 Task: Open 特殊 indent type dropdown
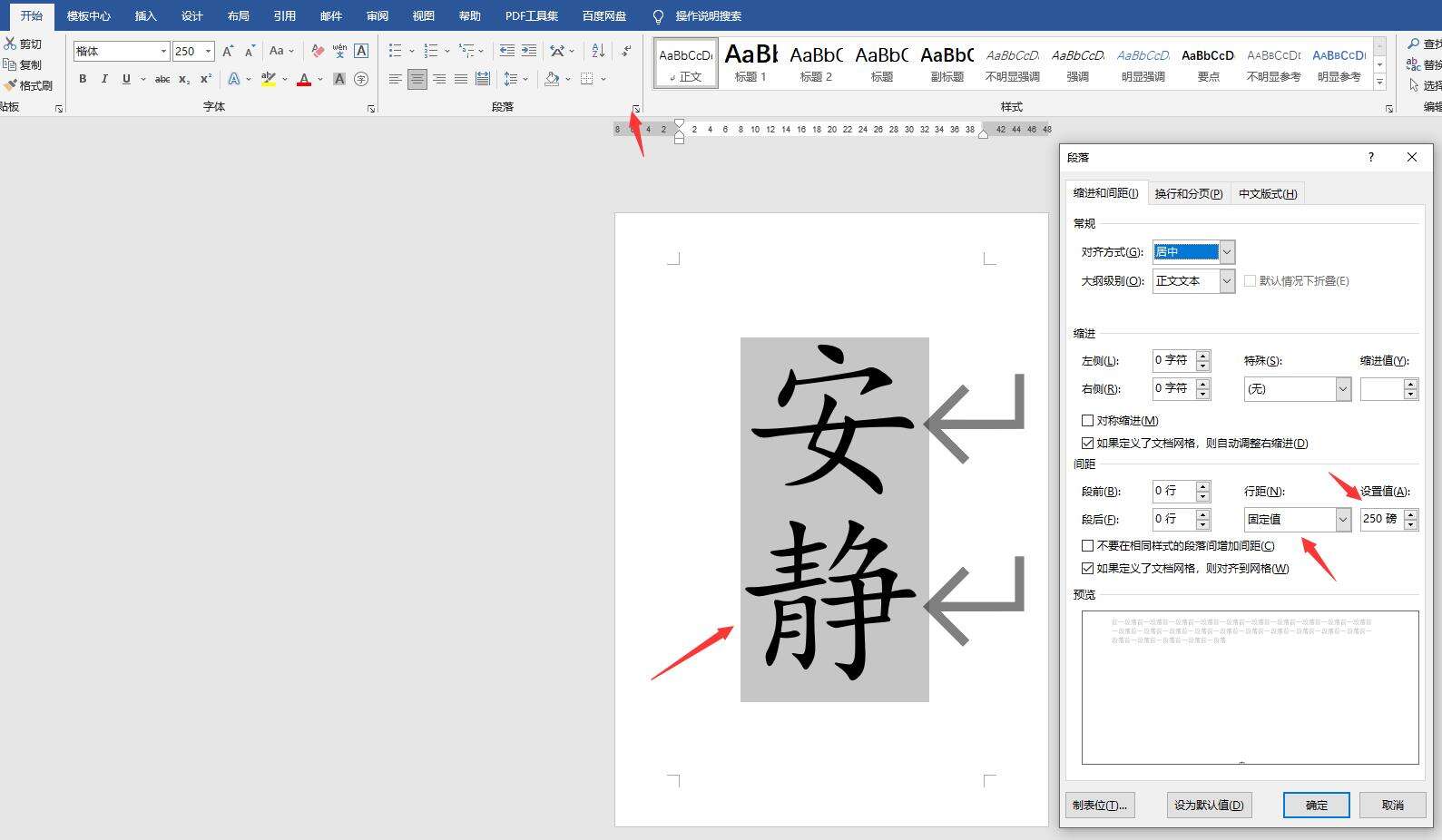[x=1343, y=389]
